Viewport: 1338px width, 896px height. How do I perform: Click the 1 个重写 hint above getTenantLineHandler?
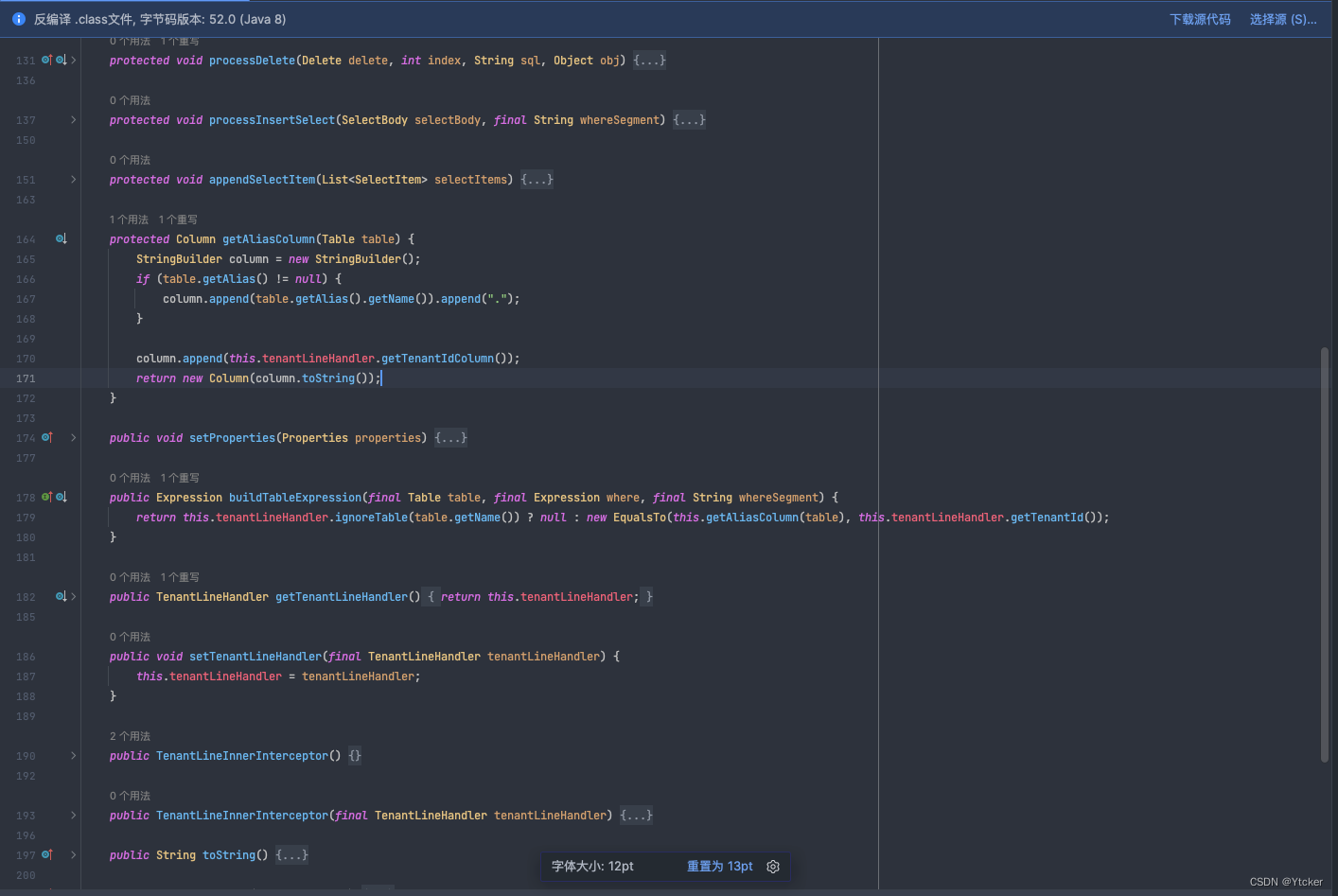pyautogui.click(x=180, y=577)
